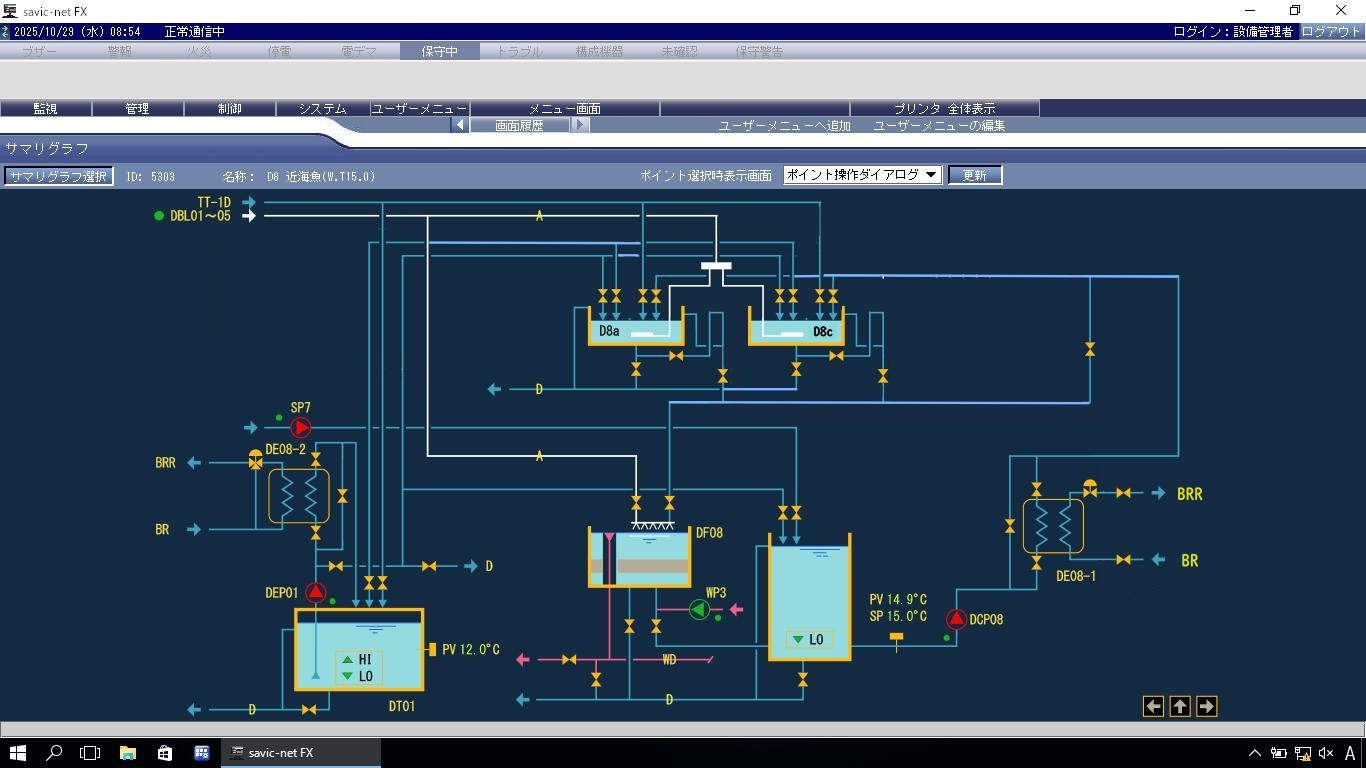This screenshot has height=768, width=1366.
Task: Click the LO indicator in right tank
Action: tap(808, 640)
